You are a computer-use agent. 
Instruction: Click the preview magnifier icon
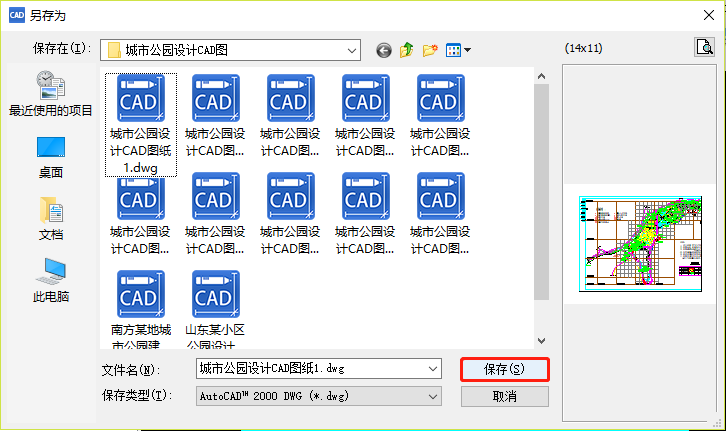[705, 47]
